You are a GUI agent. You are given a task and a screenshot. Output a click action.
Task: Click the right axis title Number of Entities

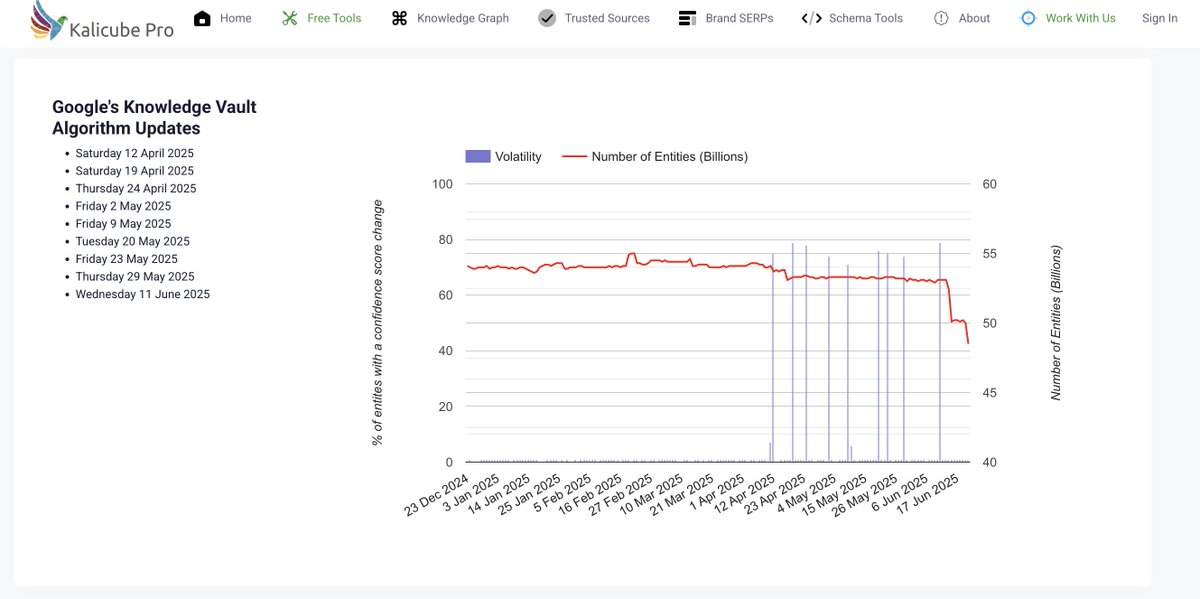coord(1056,323)
